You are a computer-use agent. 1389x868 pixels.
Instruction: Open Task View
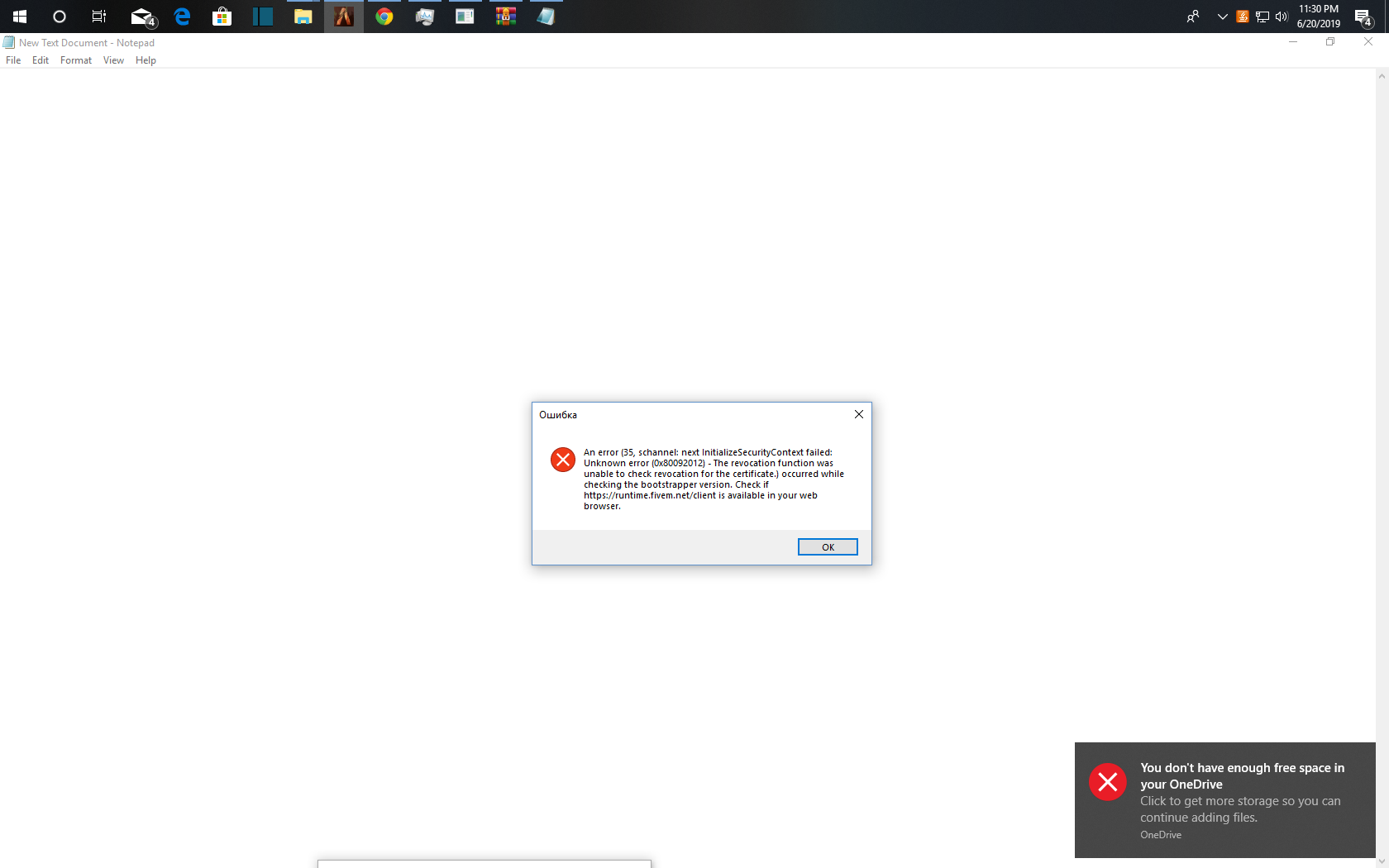98,17
